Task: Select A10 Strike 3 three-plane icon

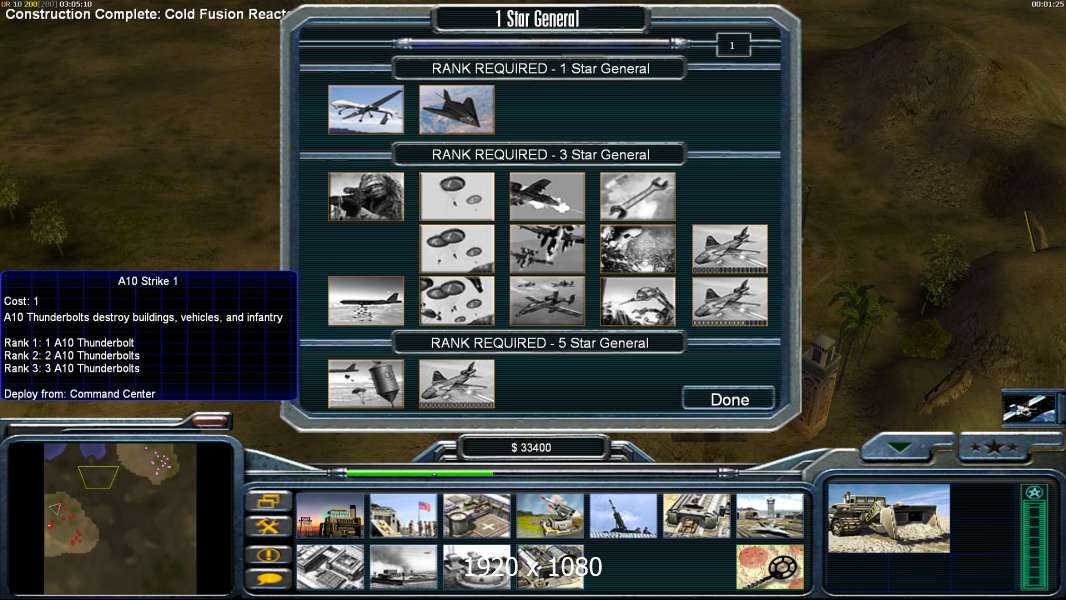Action: point(547,301)
